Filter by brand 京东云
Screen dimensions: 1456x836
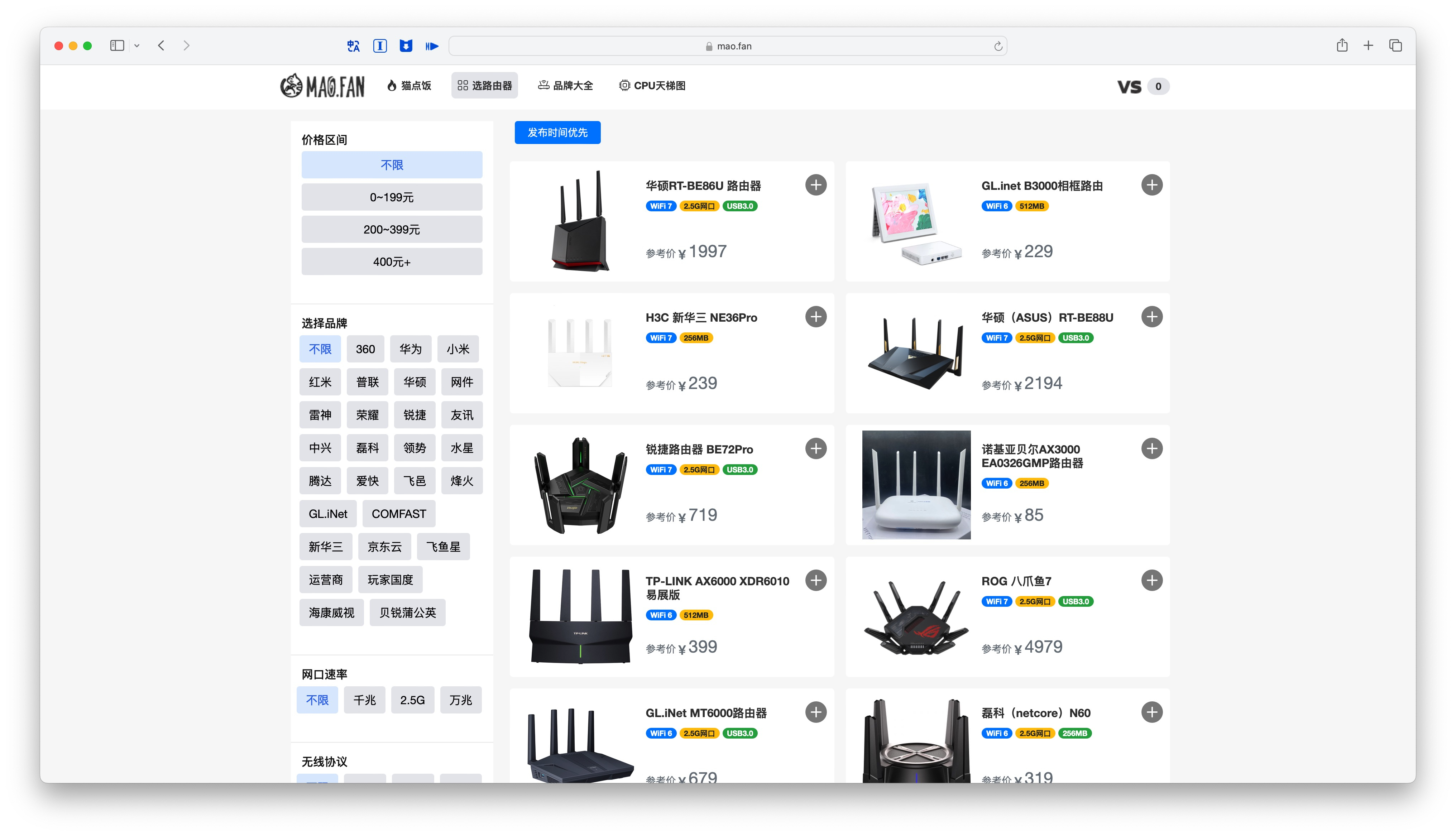384,547
